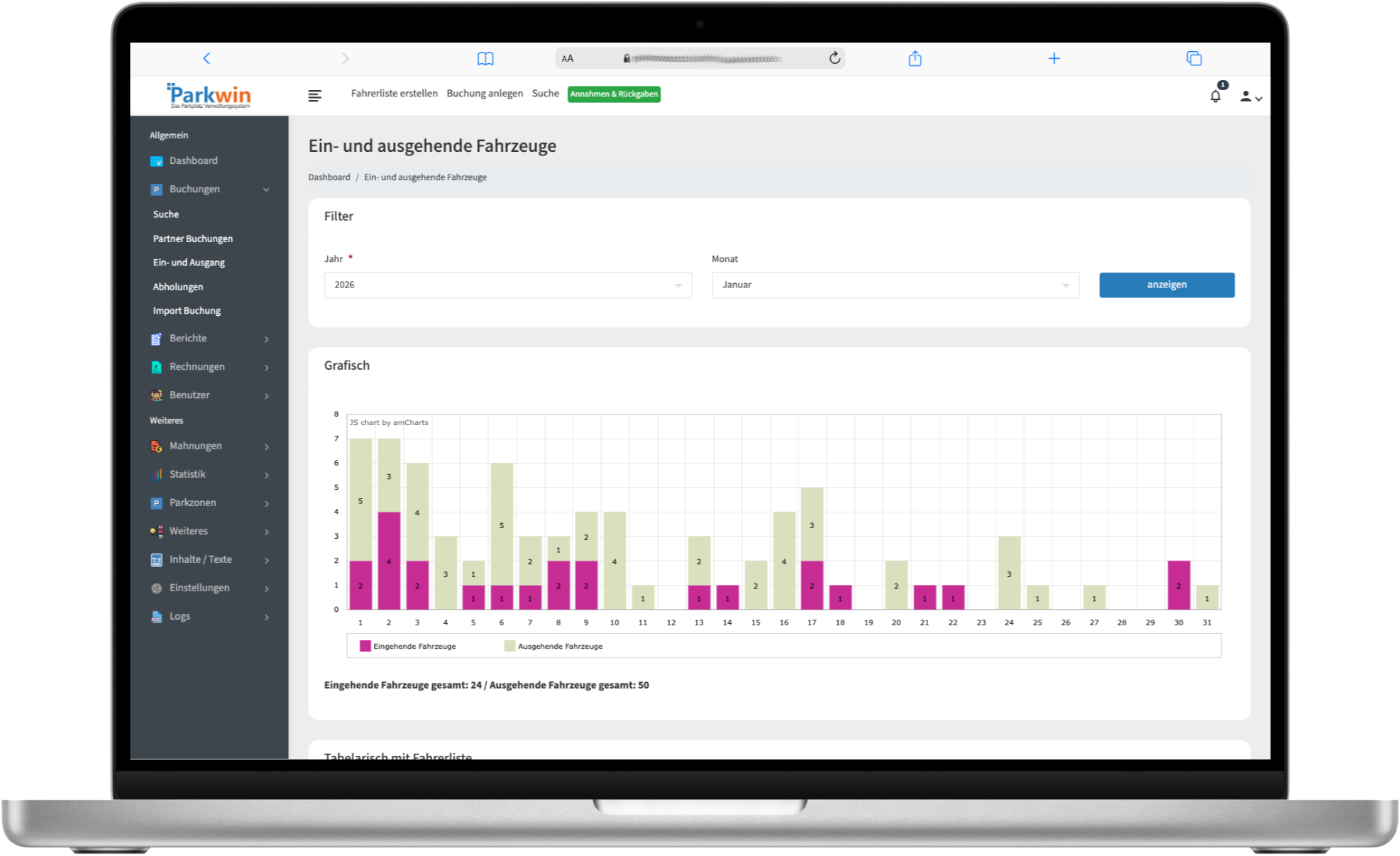The height and width of the screenshot is (856, 1400).
Task: Open a new tab with plus icon
Action: [x=1054, y=59]
